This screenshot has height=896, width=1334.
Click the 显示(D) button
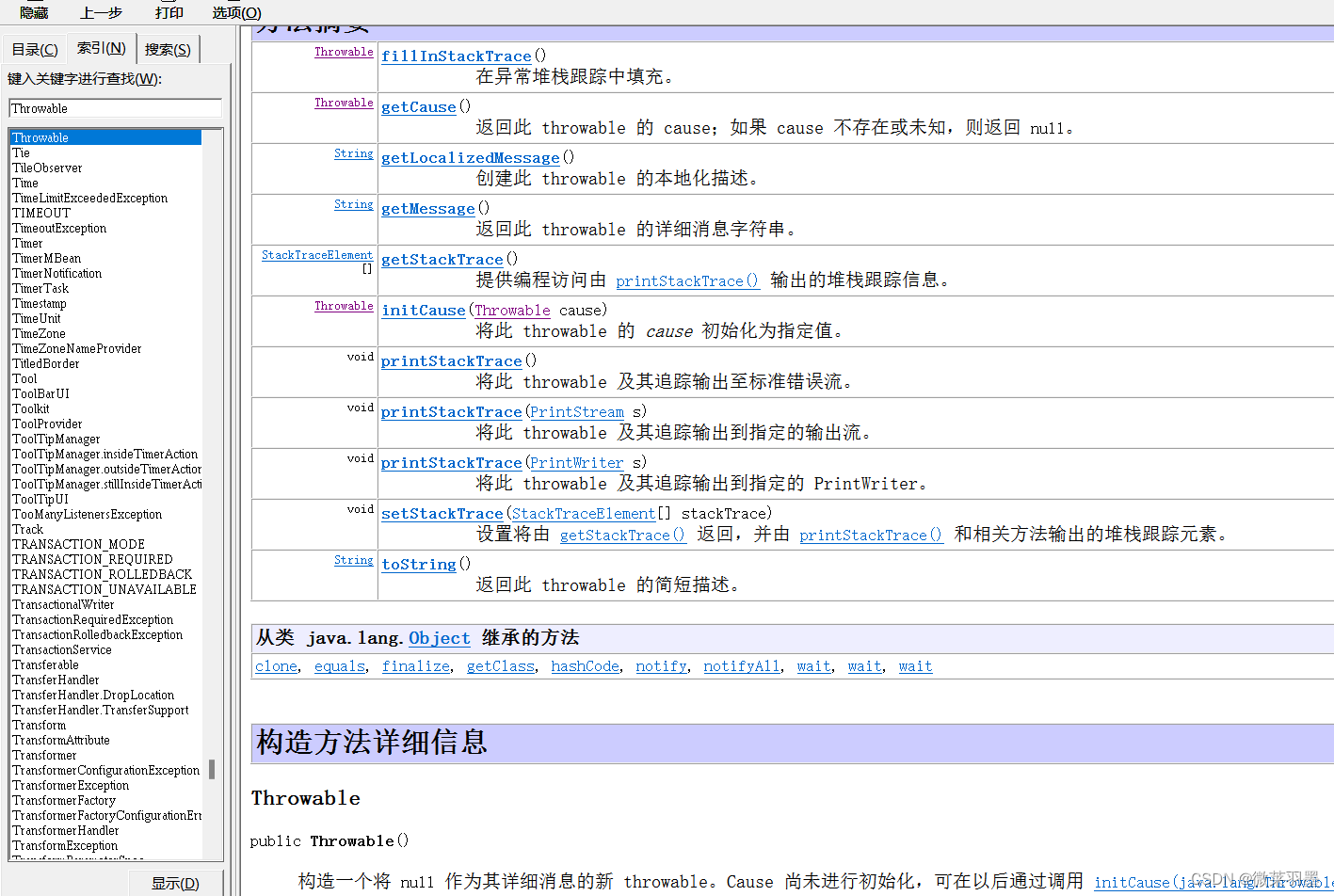[176, 883]
